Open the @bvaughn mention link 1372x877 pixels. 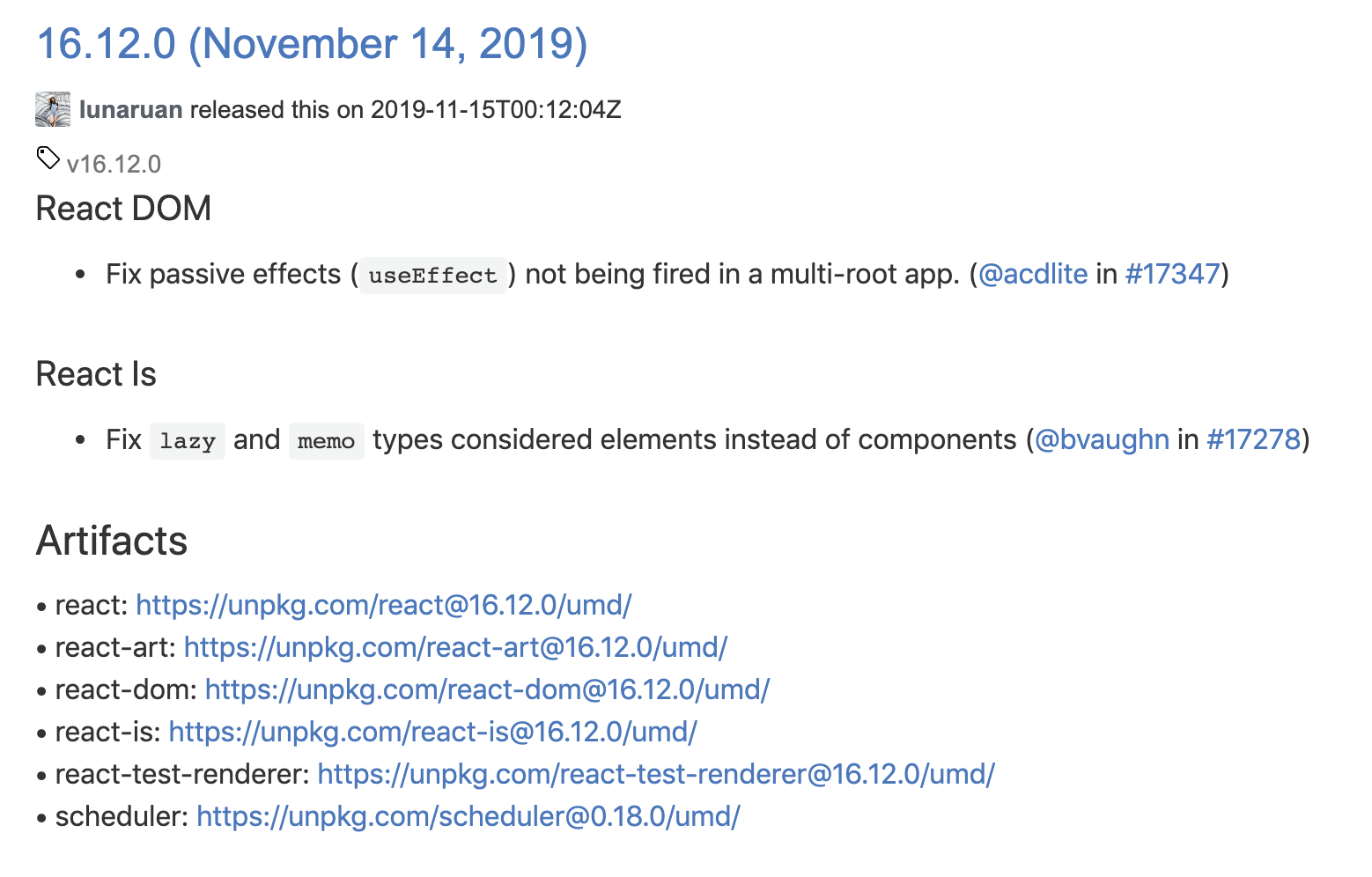[1102, 439]
